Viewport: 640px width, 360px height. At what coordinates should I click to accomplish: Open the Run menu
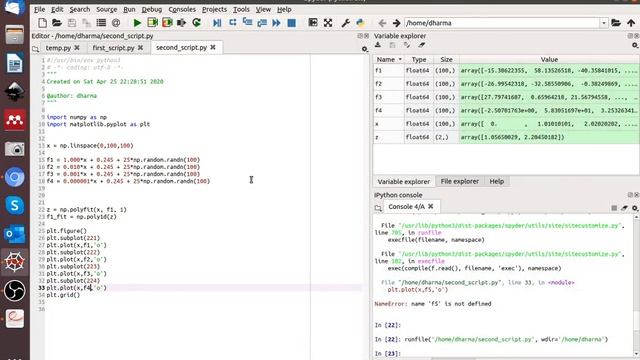[x=129, y=9]
